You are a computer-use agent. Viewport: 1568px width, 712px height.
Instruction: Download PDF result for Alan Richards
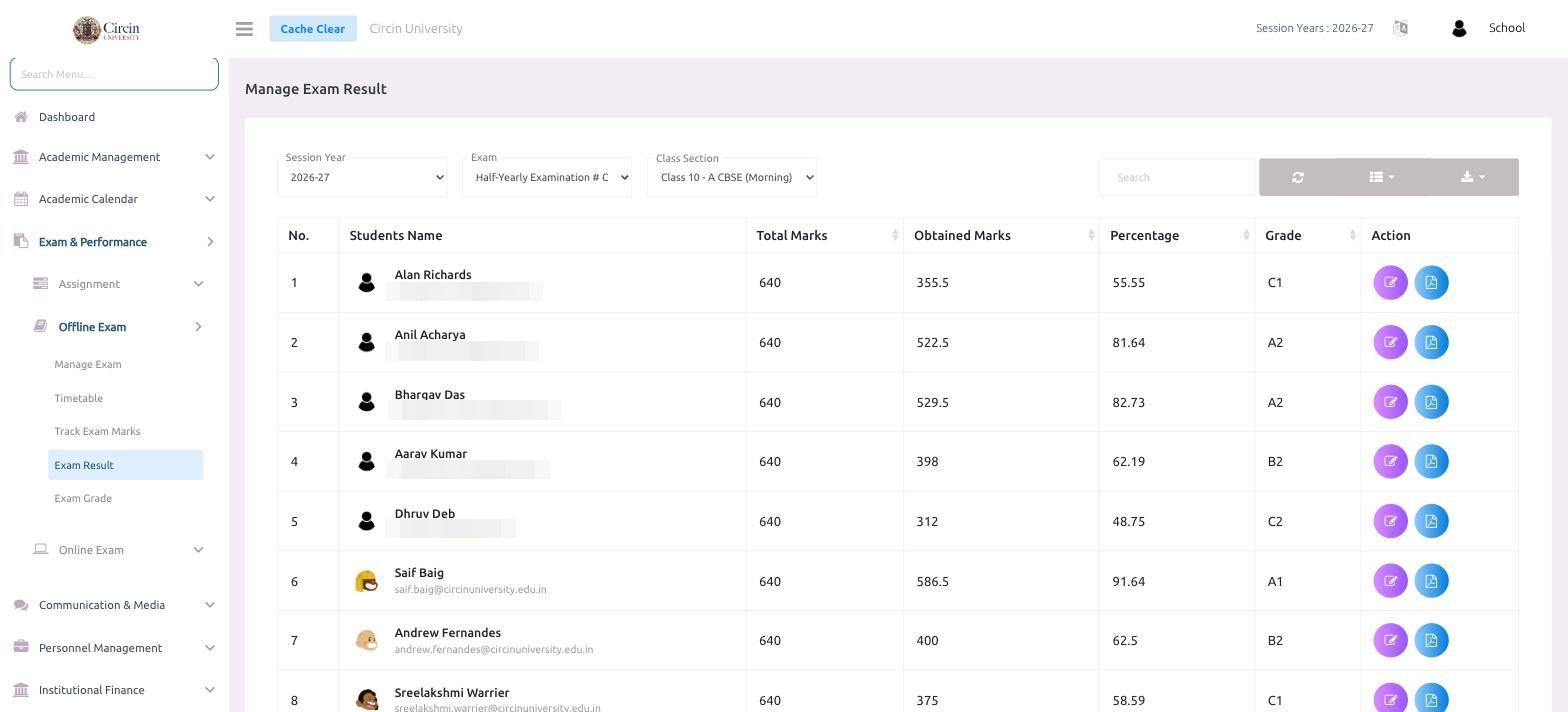coord(1431,283)
